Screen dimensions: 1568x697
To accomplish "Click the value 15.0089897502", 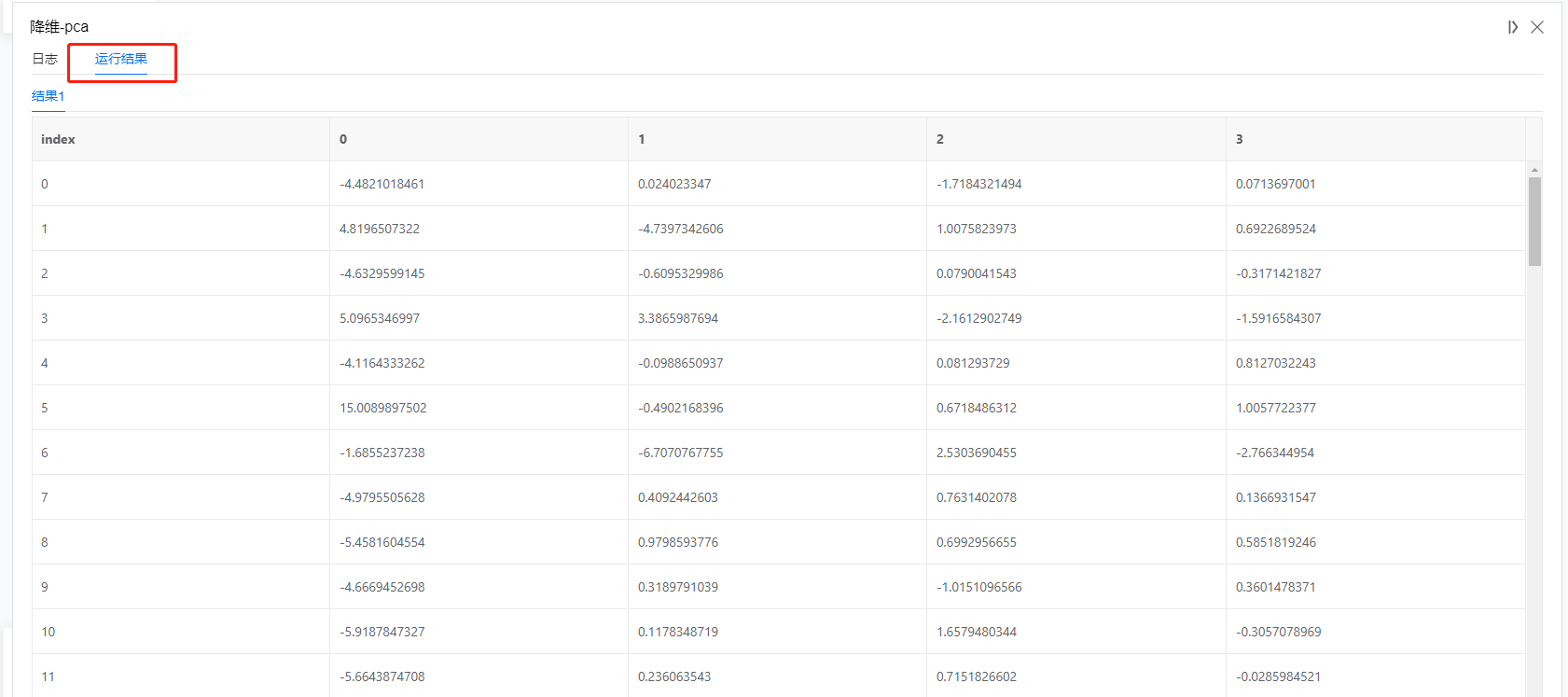I will (383, 408).
